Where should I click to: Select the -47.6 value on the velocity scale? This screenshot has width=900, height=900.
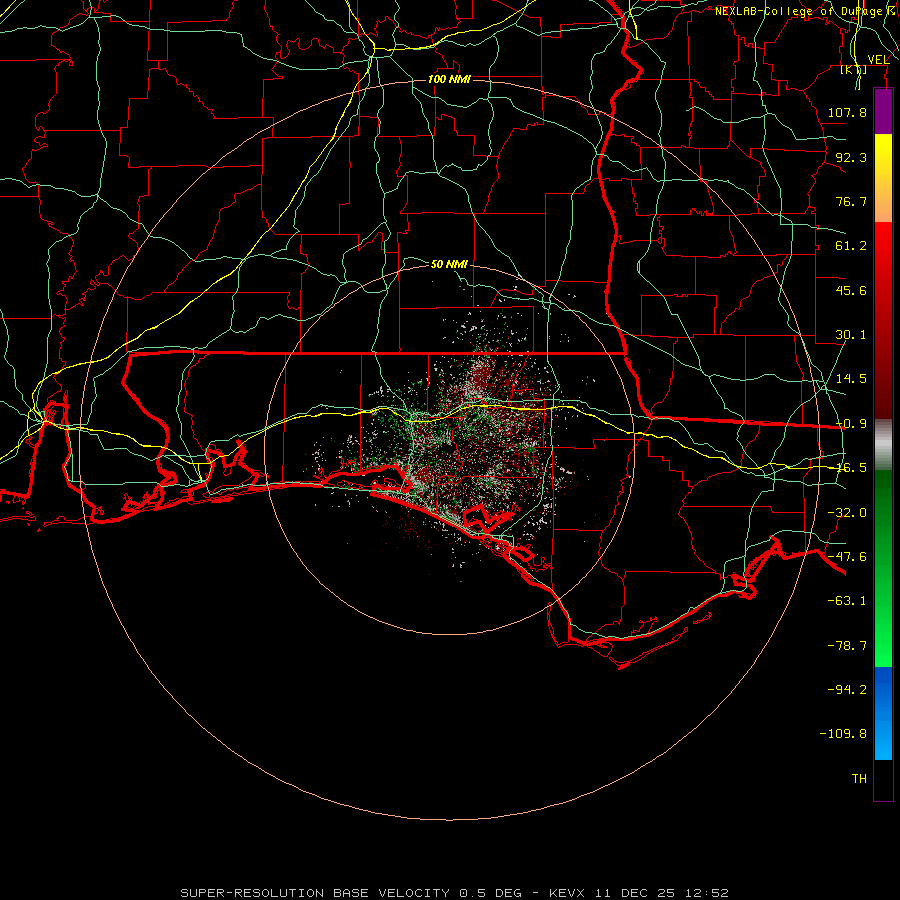pyautogui.click(x=847, y=557)
